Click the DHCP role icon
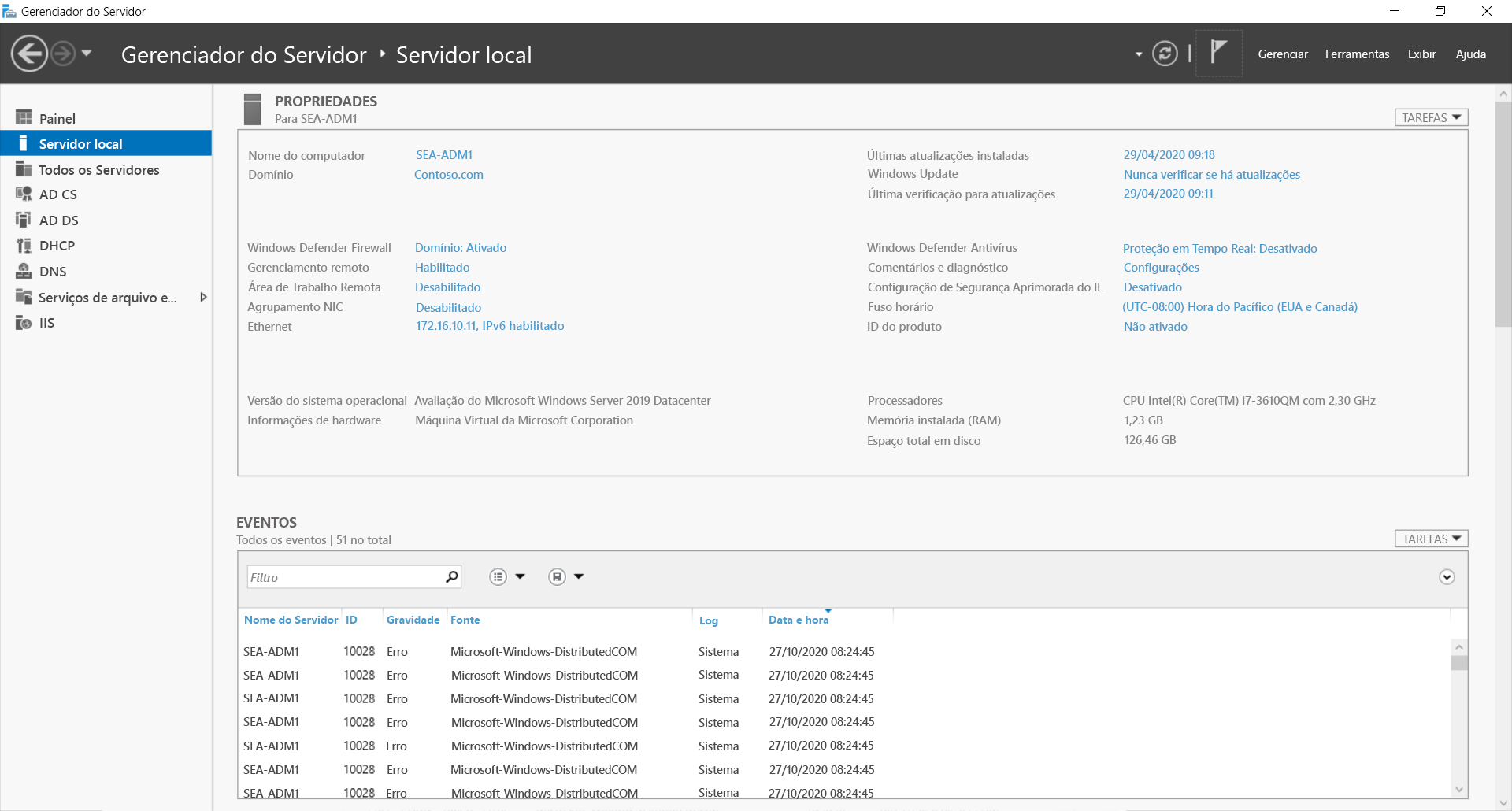 [x=24, y=246]
